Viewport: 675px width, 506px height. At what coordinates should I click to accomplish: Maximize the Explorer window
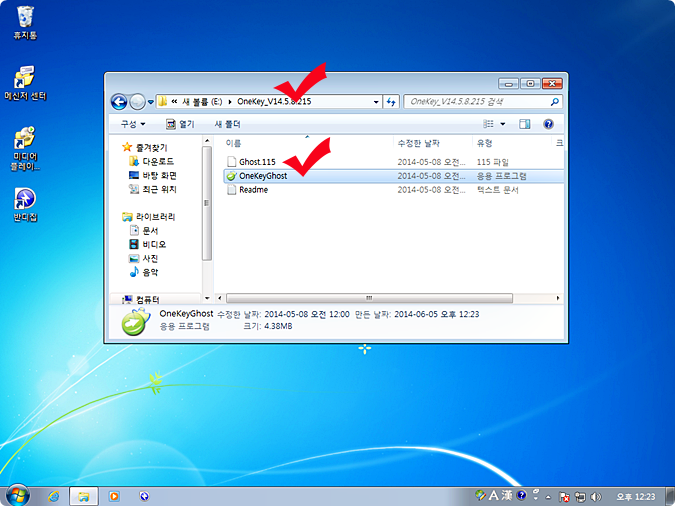pos(530,84)
